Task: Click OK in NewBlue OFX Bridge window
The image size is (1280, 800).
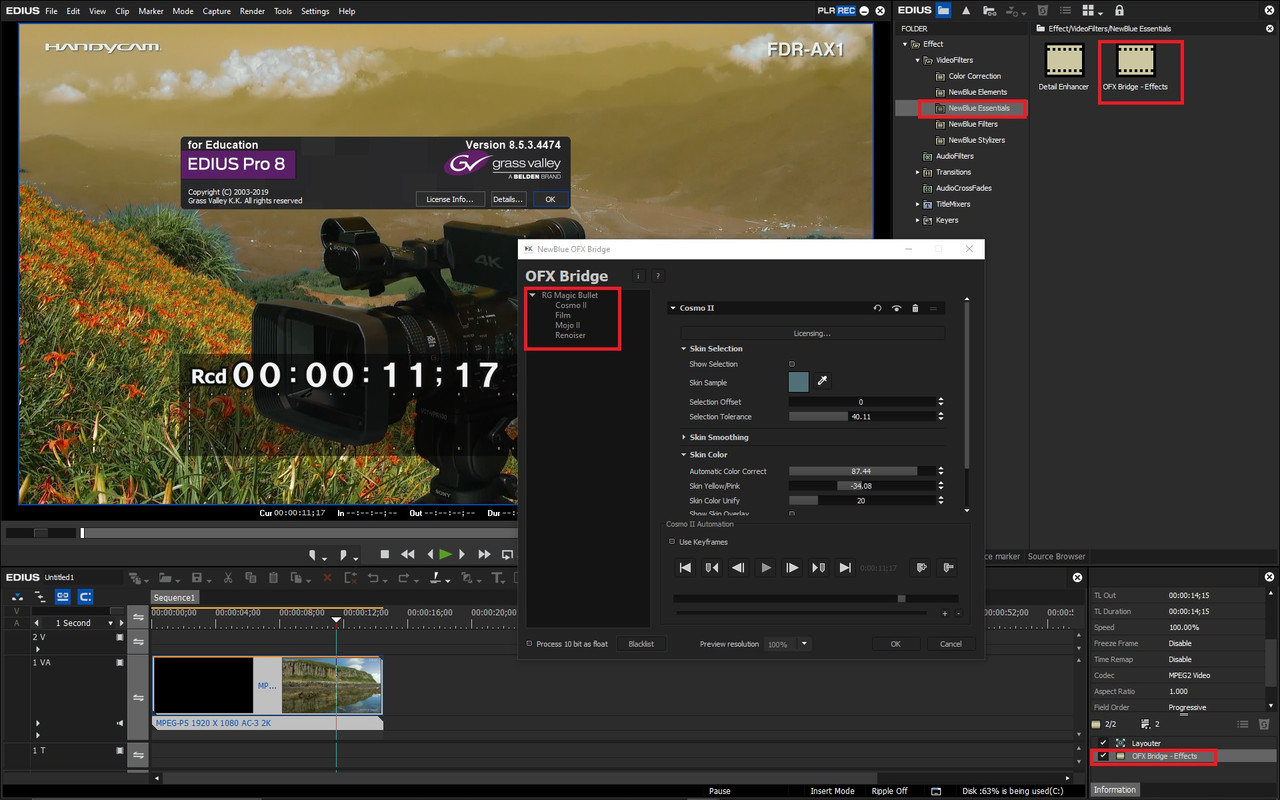Action: [x=896, y=644]
